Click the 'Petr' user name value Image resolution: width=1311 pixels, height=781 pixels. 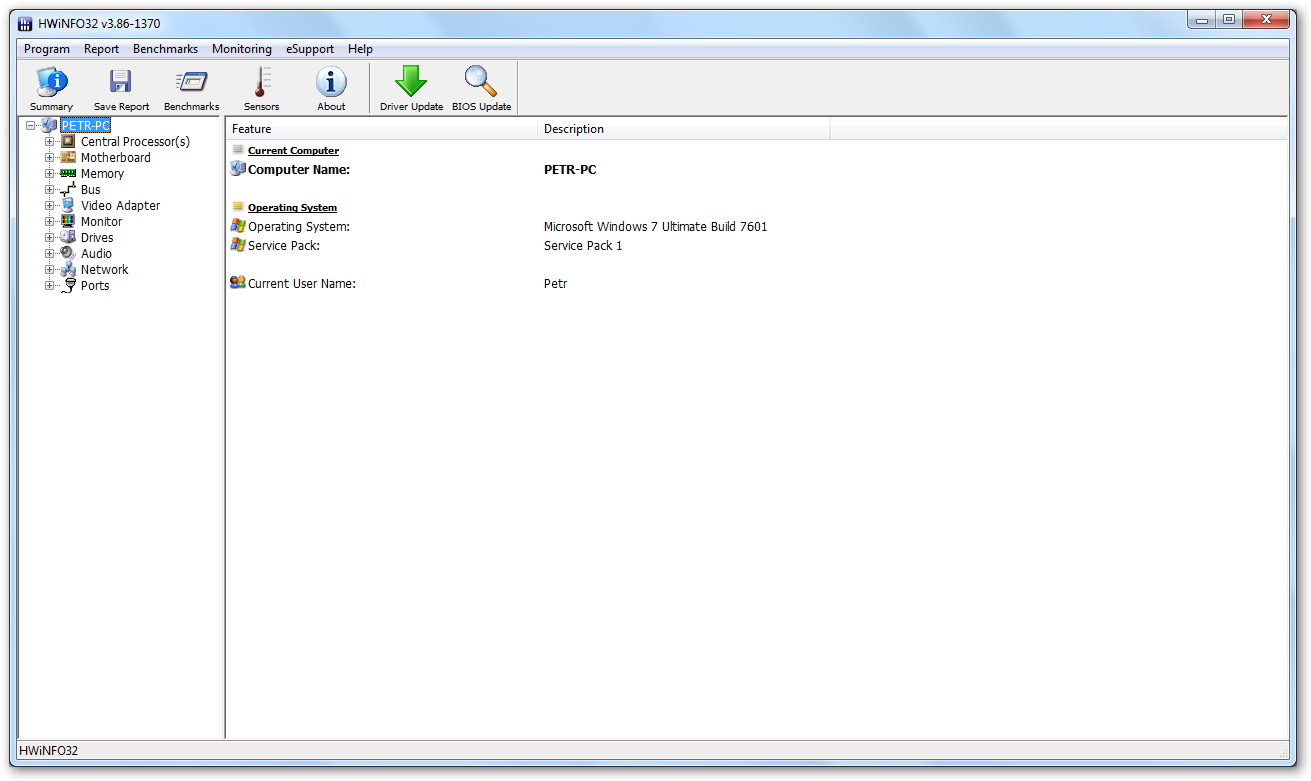(x=555, y=284)
